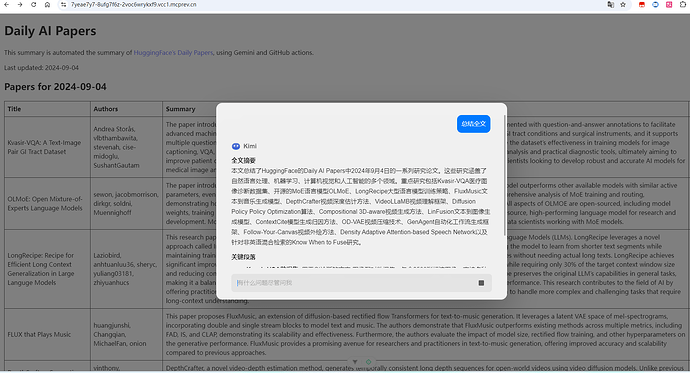Click the green diamond icon at page bottom
The image size is (690, 373).
point(368,362)
